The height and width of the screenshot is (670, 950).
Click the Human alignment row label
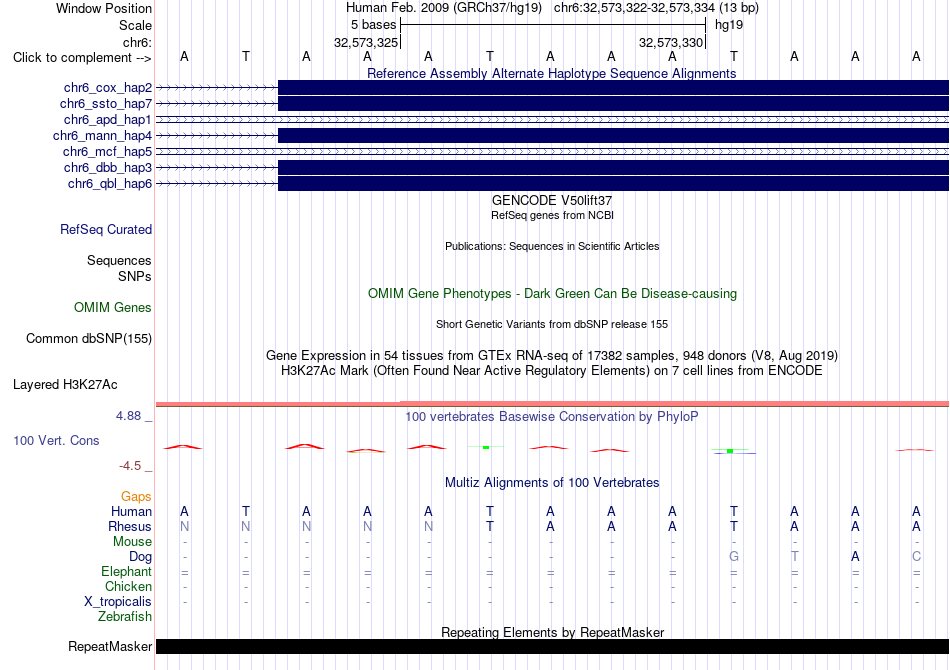coord(131,512)
